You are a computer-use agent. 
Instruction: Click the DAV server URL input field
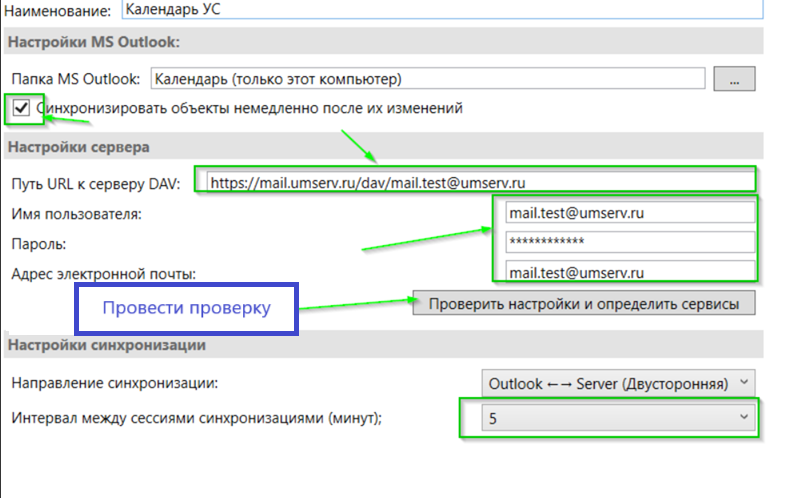(475, 182)
